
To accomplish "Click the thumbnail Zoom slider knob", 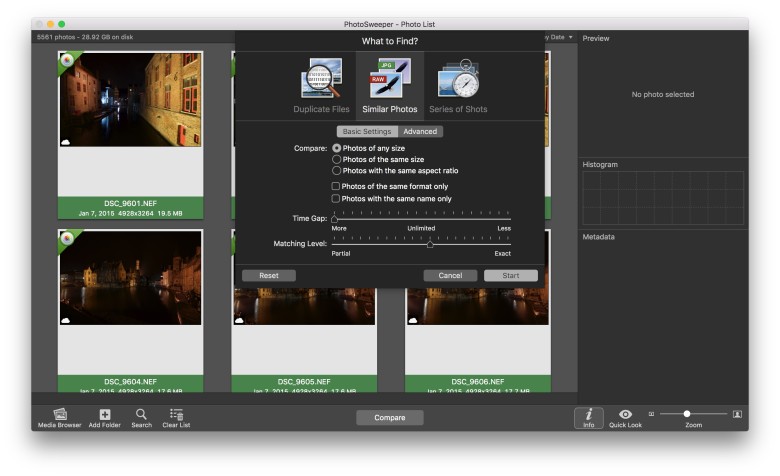I will (x=686, y=414).
